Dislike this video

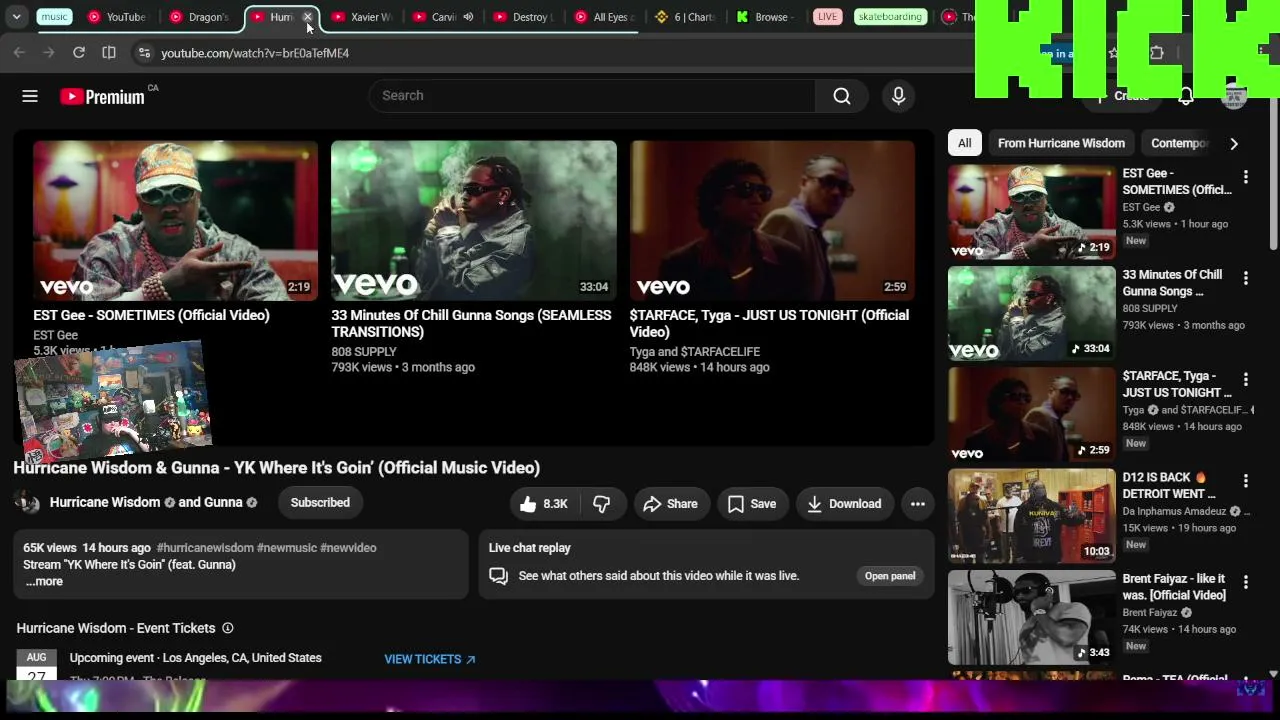(601, 504)
